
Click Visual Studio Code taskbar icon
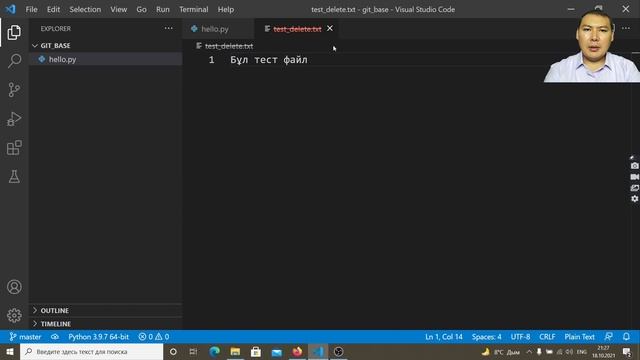[318, 351]
